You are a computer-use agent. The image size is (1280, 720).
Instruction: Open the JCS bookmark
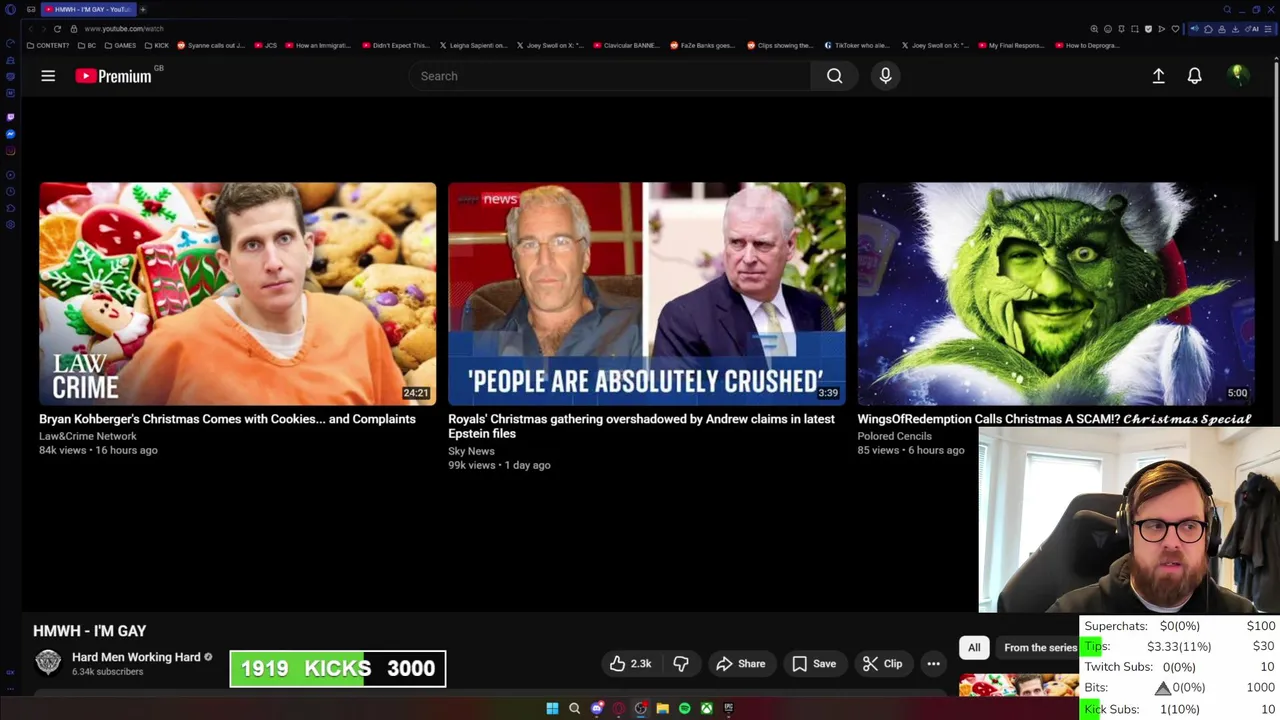[x=266, y=45]
